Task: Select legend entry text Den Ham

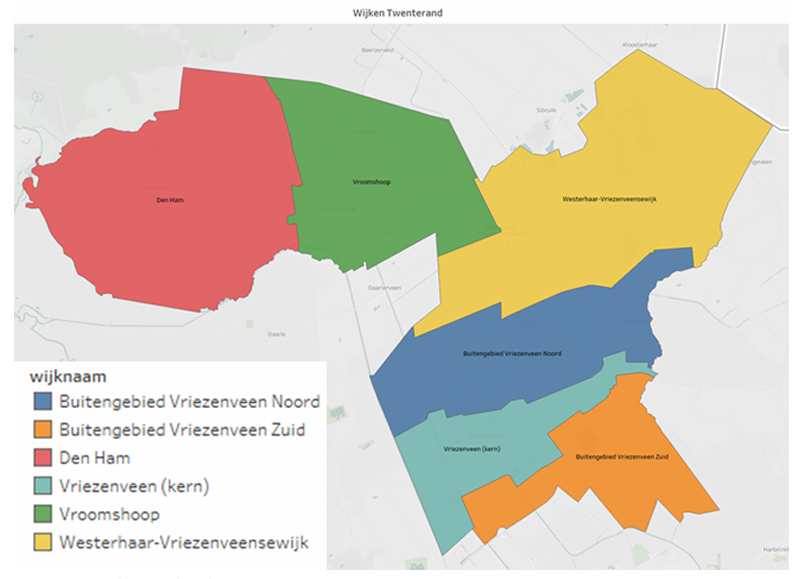Action: click(95, 458)
